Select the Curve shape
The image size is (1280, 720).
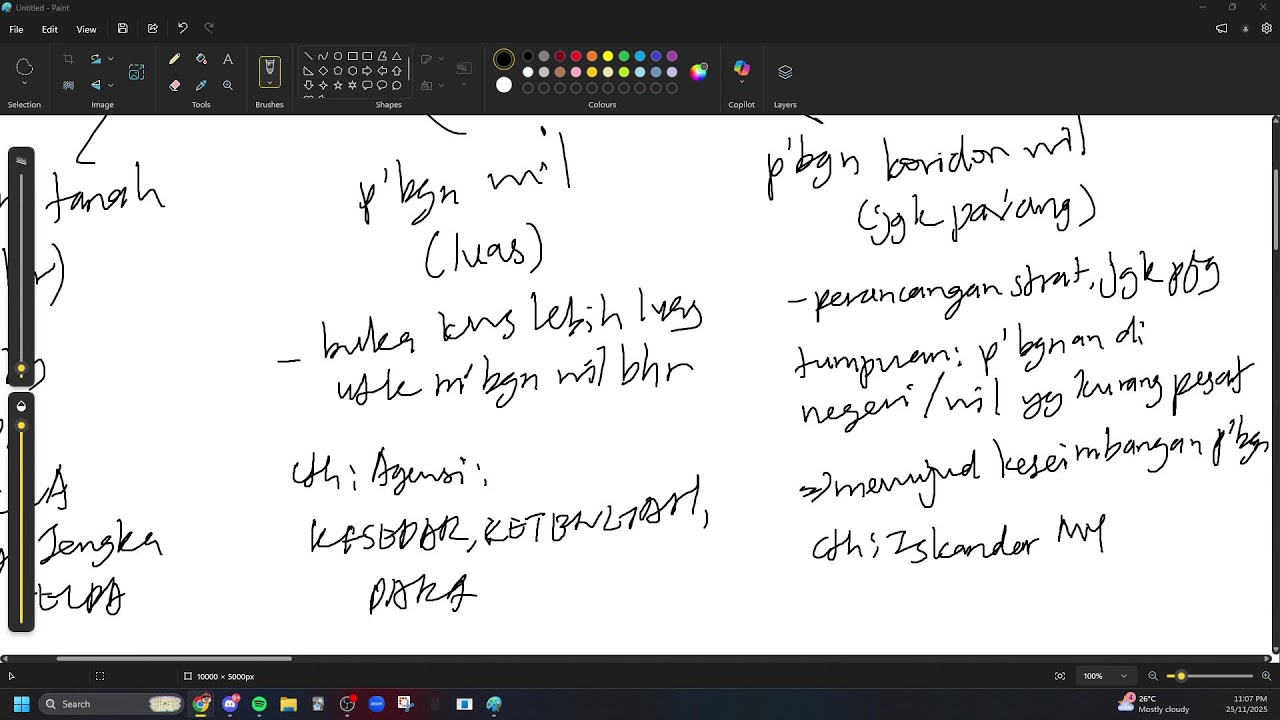(323, 56)
